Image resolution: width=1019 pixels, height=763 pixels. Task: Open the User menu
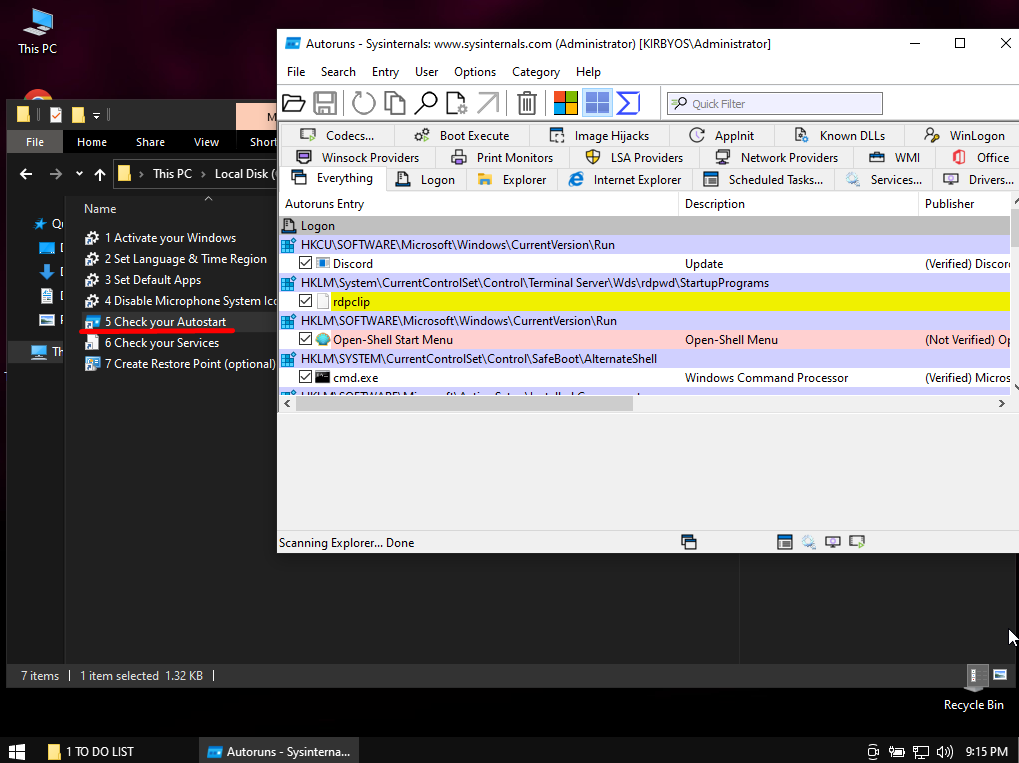(426, 72)
